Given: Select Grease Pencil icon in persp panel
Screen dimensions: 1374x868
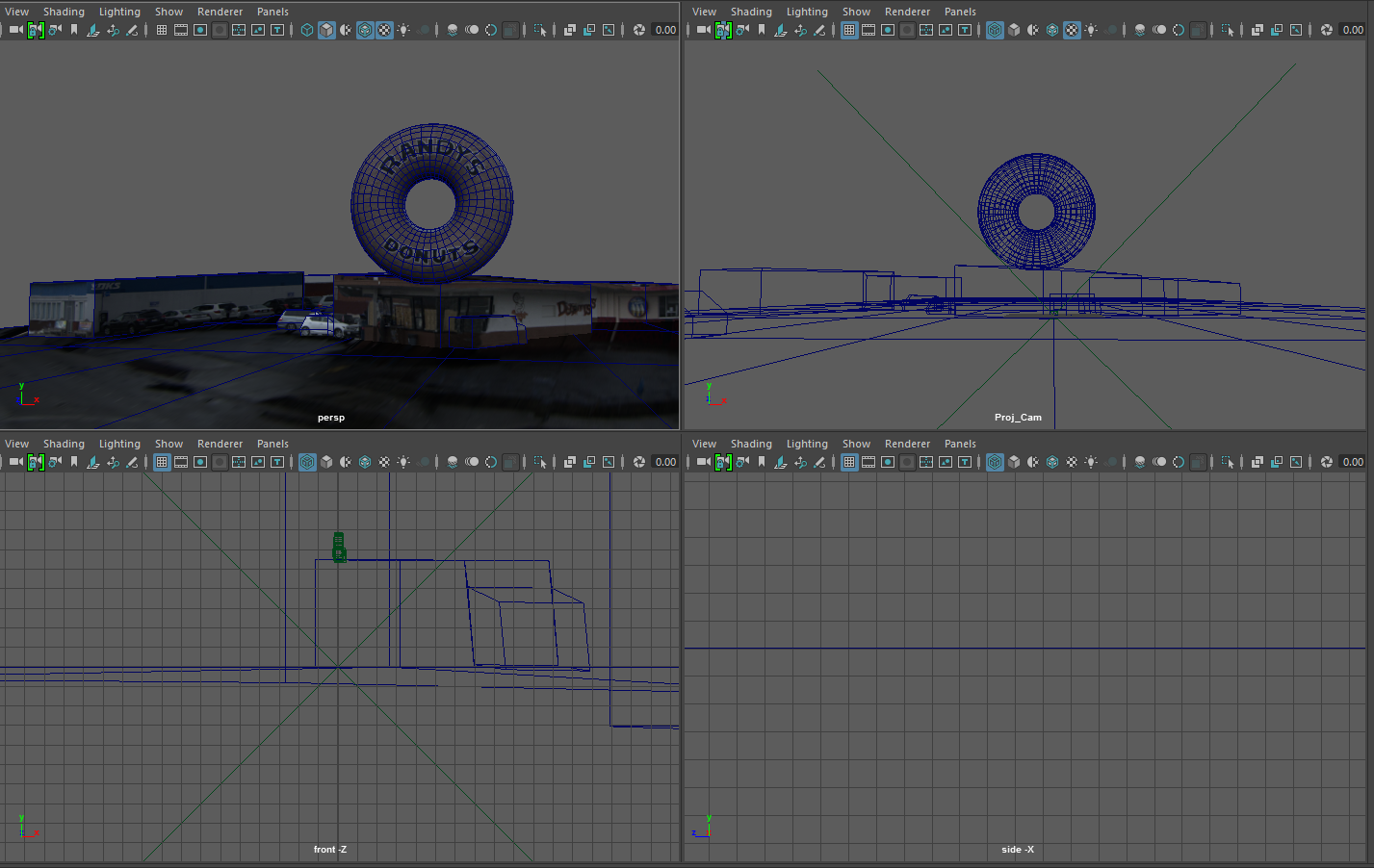Looking at the screenshot, I should click(x=132, y=30).
